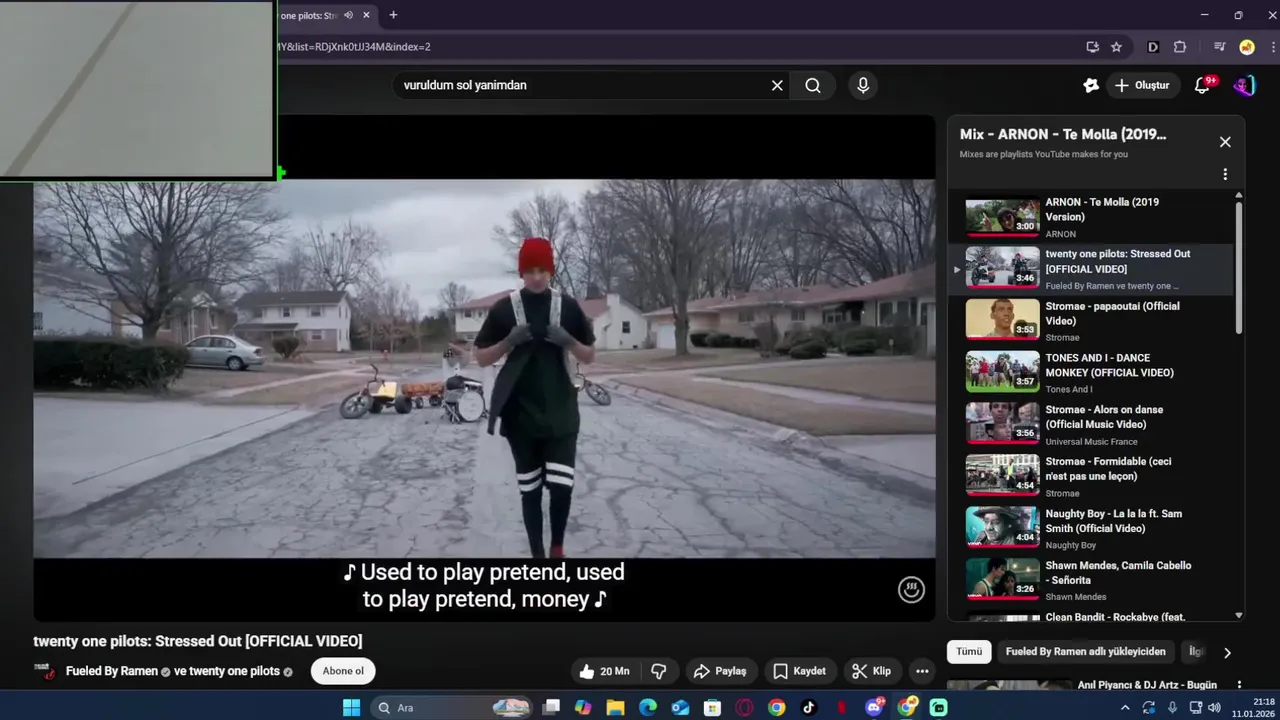Open Microsoft Edge from taskbar
The height and width of the screenshot is (720, 1280).
click(648, 708)
